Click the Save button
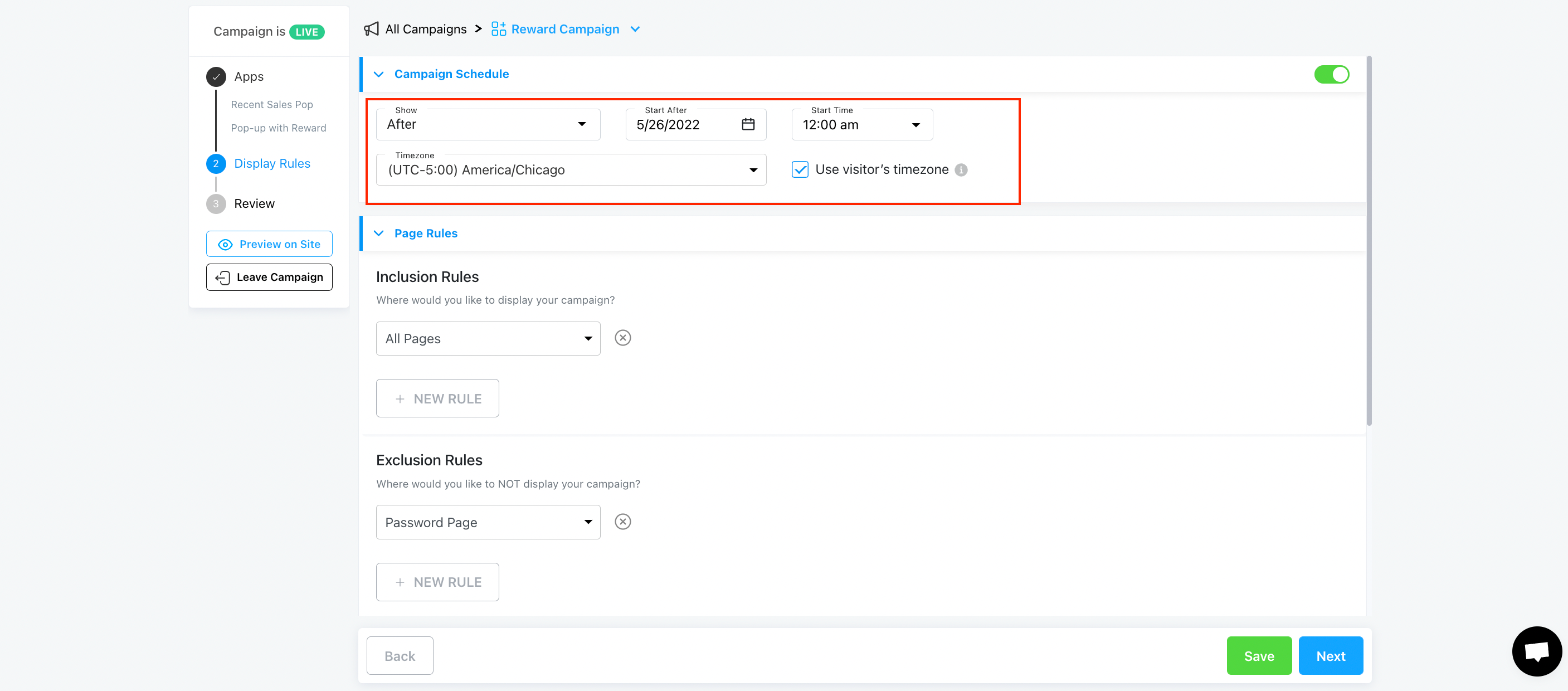This screenshot has height=691, width=1568. [1259, 656]
